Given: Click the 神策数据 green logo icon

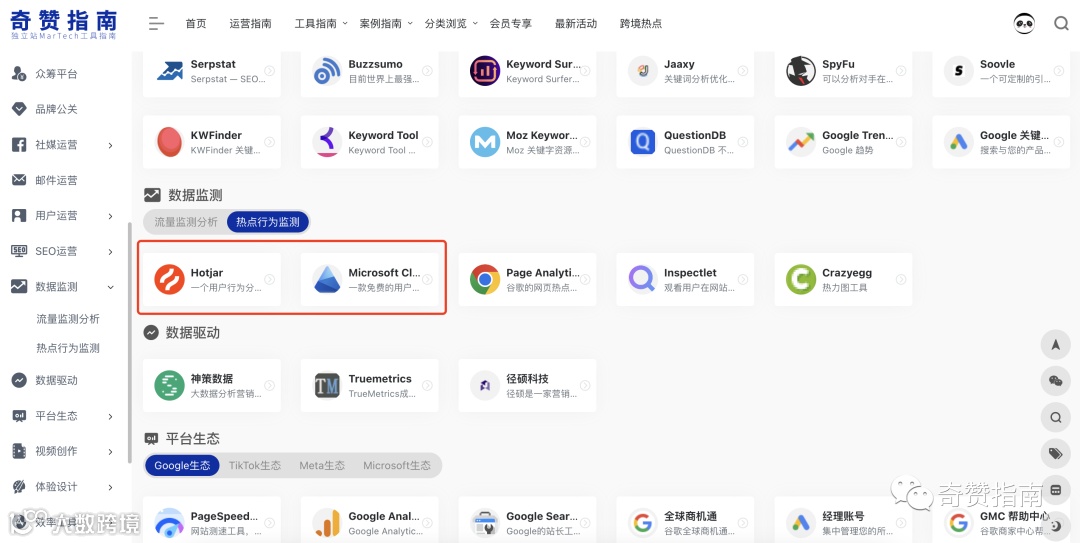Looking at the screenshot, I should [169, 385].
